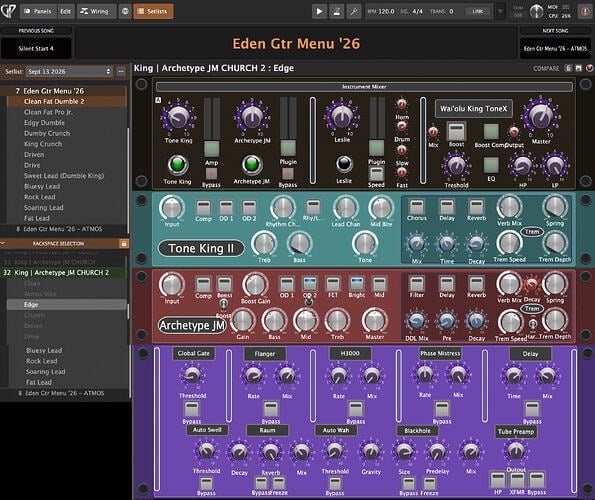Start playback with the play button
The width and height of the screenshot is (595, 500).
[x=320, y=11]
